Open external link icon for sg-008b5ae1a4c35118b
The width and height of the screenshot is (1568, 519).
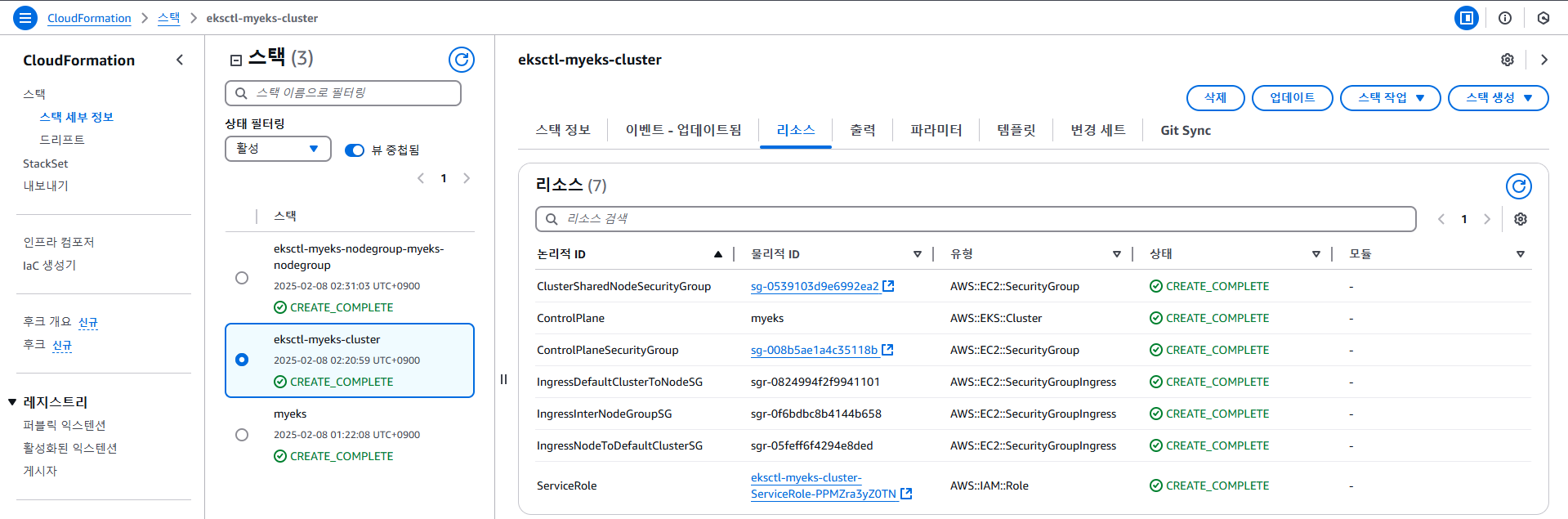pyautogui.click(x=888, y=350)
